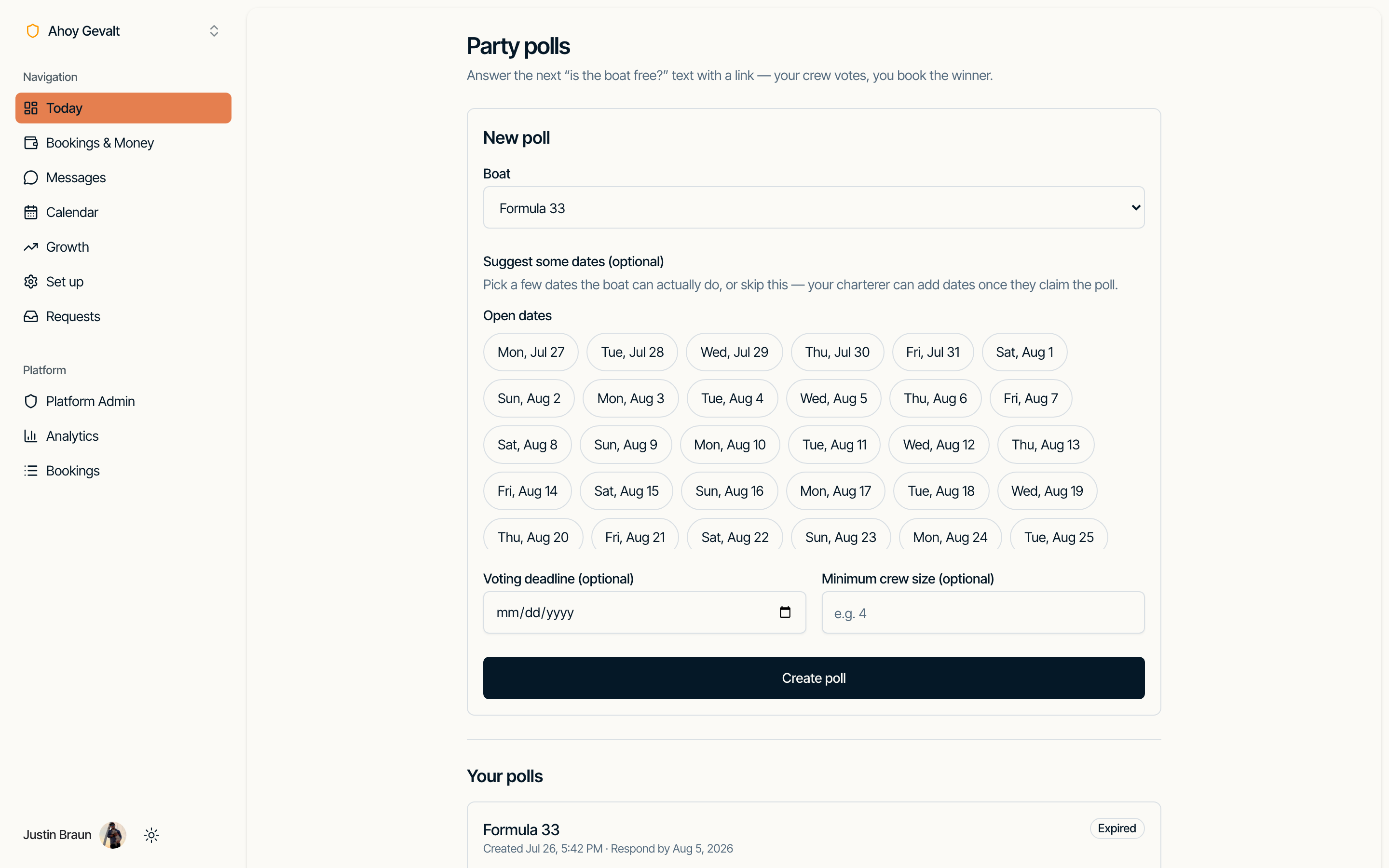Click the Minimum crew size input field
Viewport: 1389px width, 868px height.
pos(983,612)
